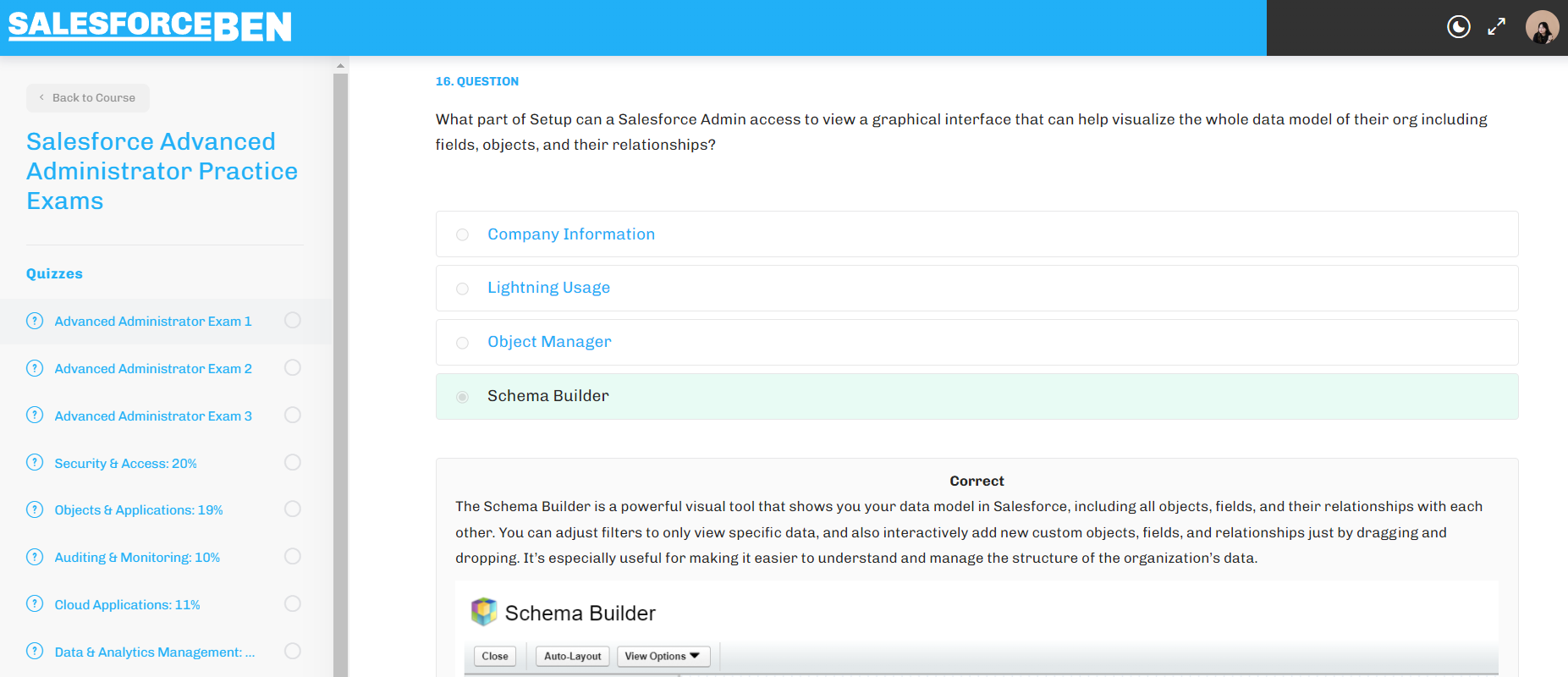Click completion circle for Advanced Administrator Exam 3
The width and height of the screenshot is (1568, 677).
[x=293, y=416]
